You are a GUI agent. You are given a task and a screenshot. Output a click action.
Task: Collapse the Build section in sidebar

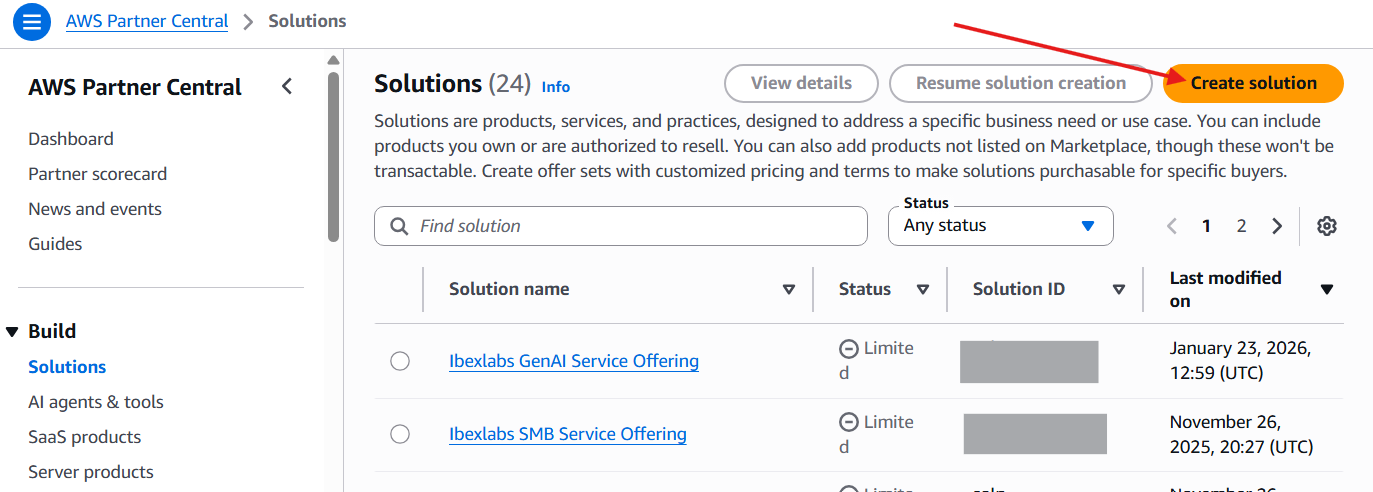[x=12, y=332]
